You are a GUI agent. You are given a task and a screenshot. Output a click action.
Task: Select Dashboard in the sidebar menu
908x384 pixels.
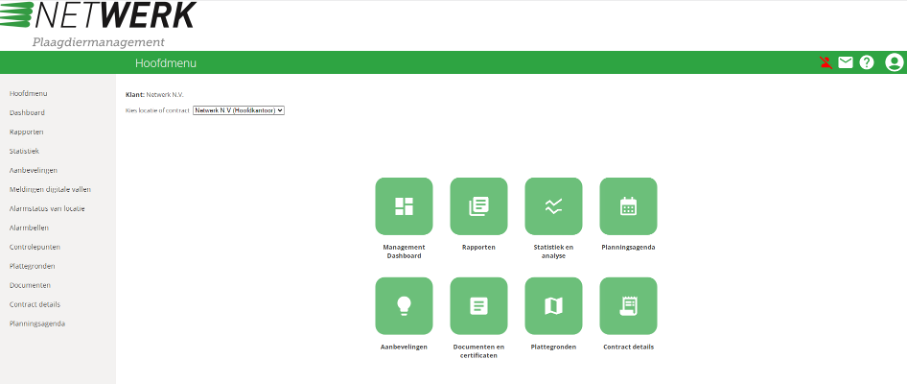point(27,112)
